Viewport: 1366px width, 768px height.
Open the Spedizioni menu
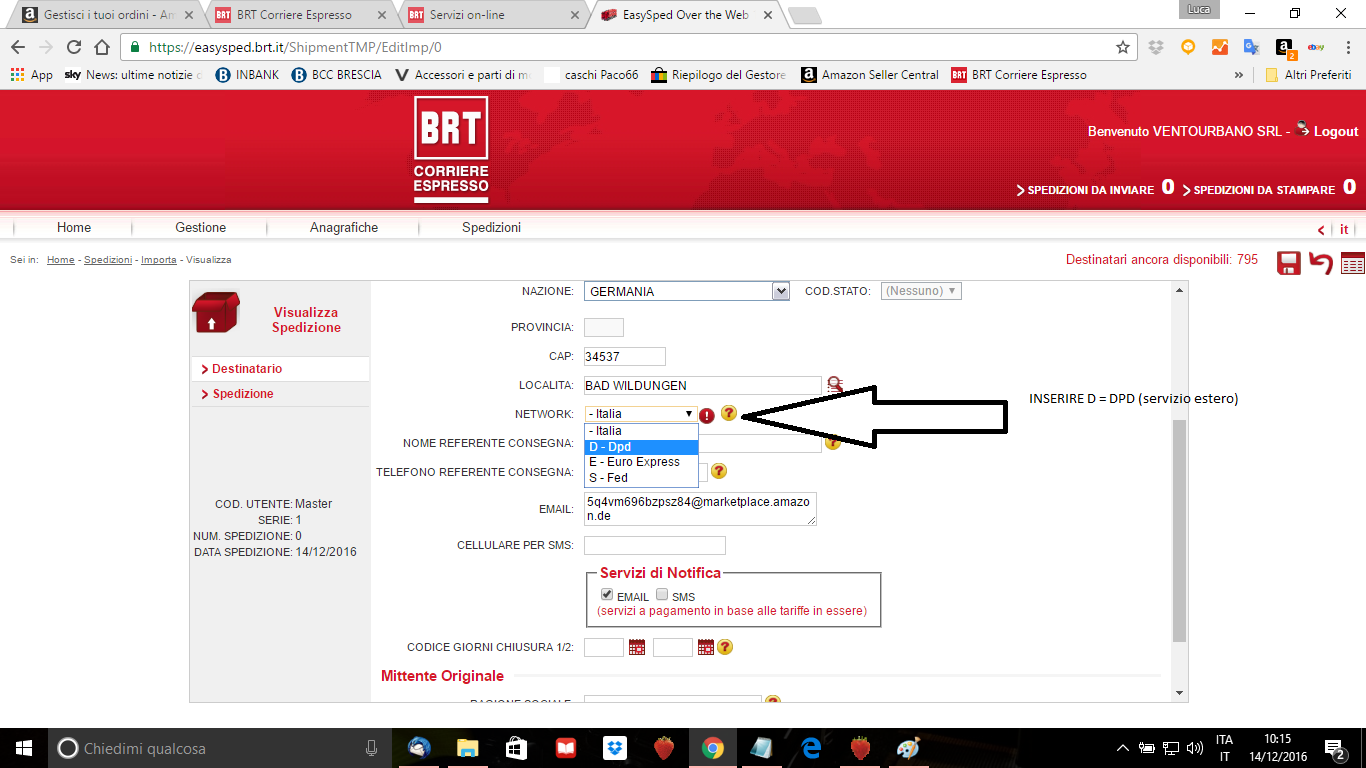(491, 228)
